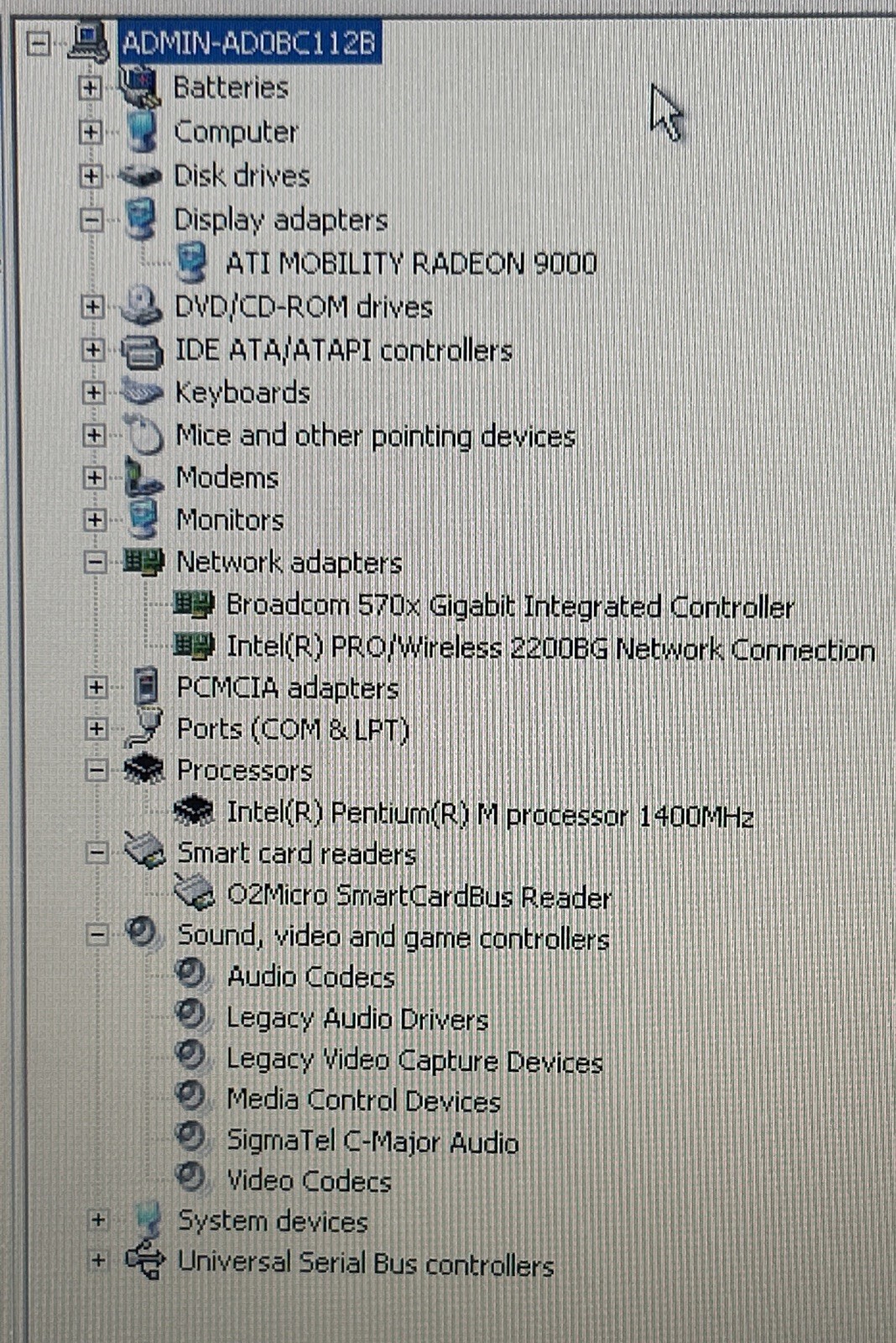Click the System devices category icon
896x1343 pixels.
pyautogui.click(x=148, y=1219)
